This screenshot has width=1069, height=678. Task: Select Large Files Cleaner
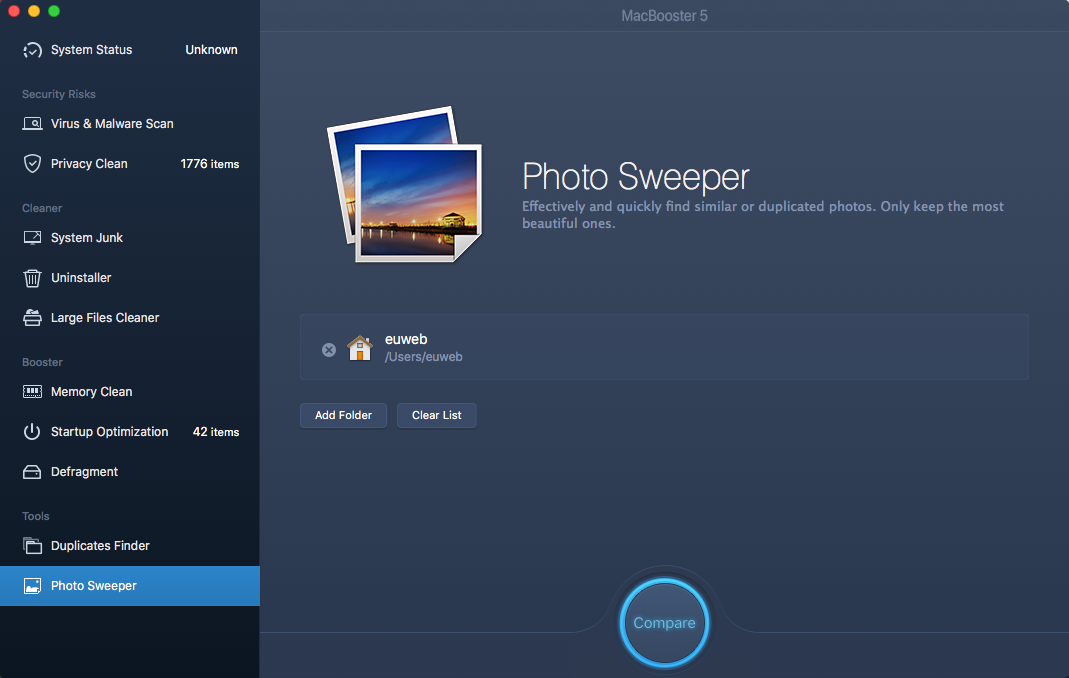[130, 318]
